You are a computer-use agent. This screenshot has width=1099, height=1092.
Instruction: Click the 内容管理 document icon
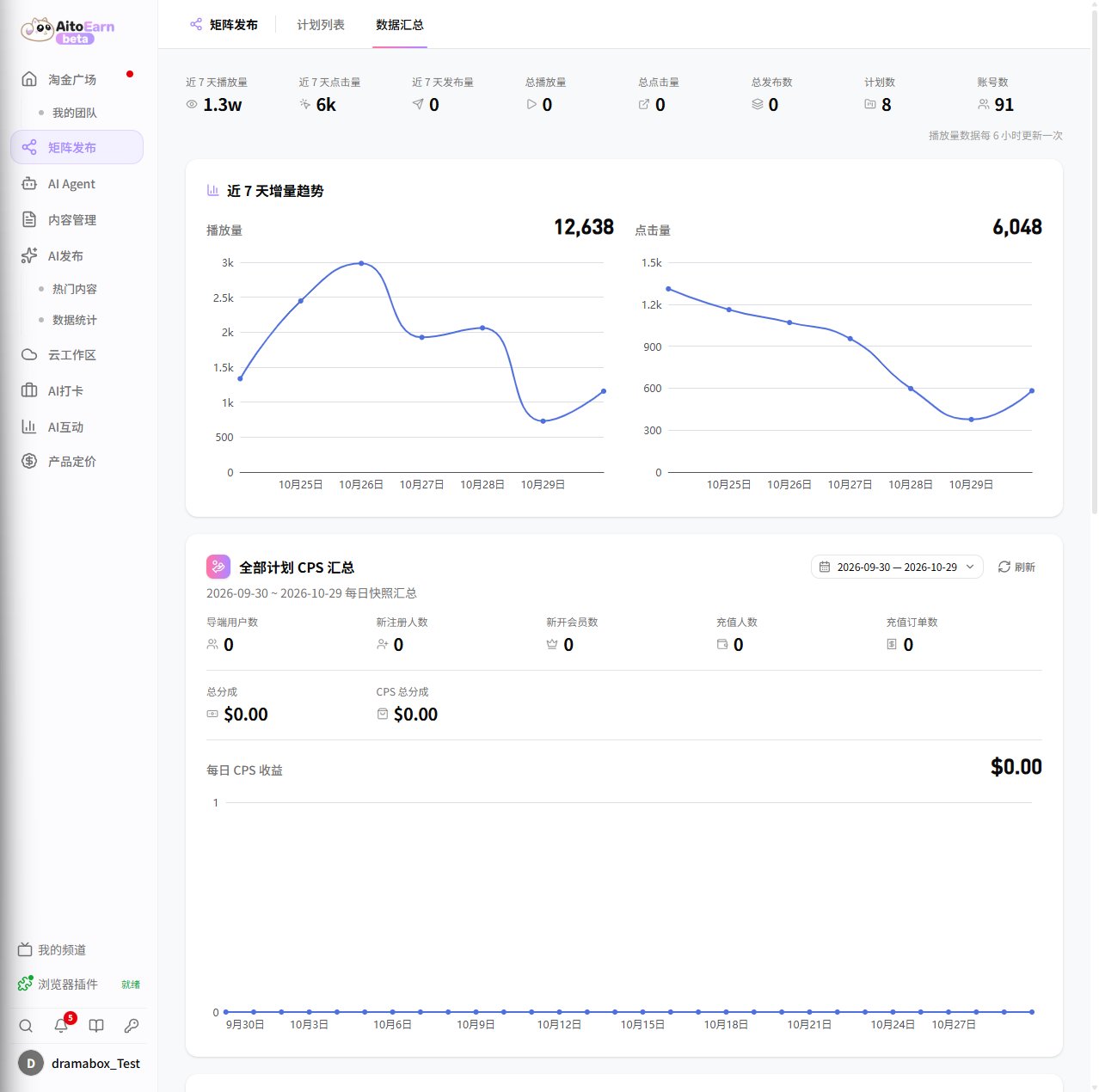(x=29, y=219)
